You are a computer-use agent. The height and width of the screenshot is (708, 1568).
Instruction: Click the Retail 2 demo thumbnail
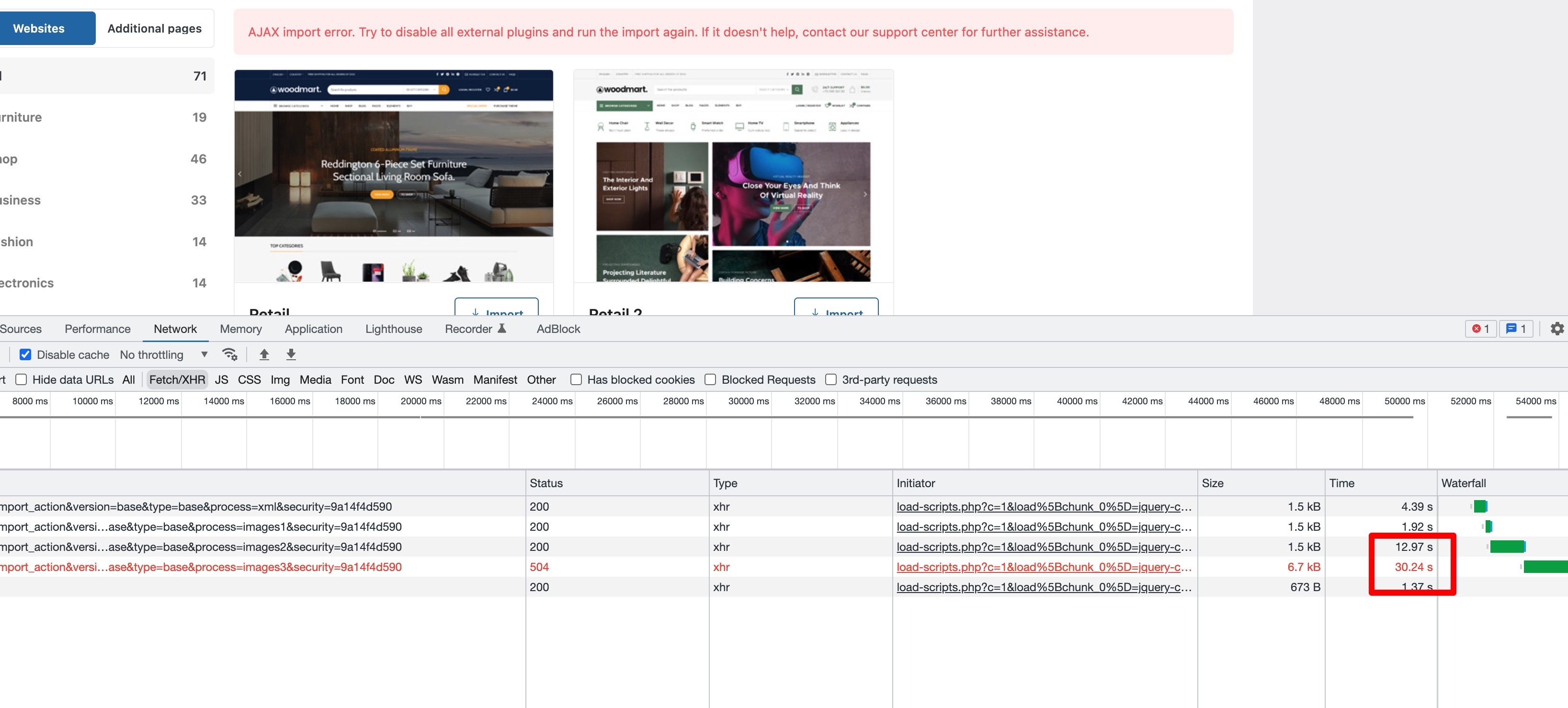pyautogui.click(x=733, y=177)
